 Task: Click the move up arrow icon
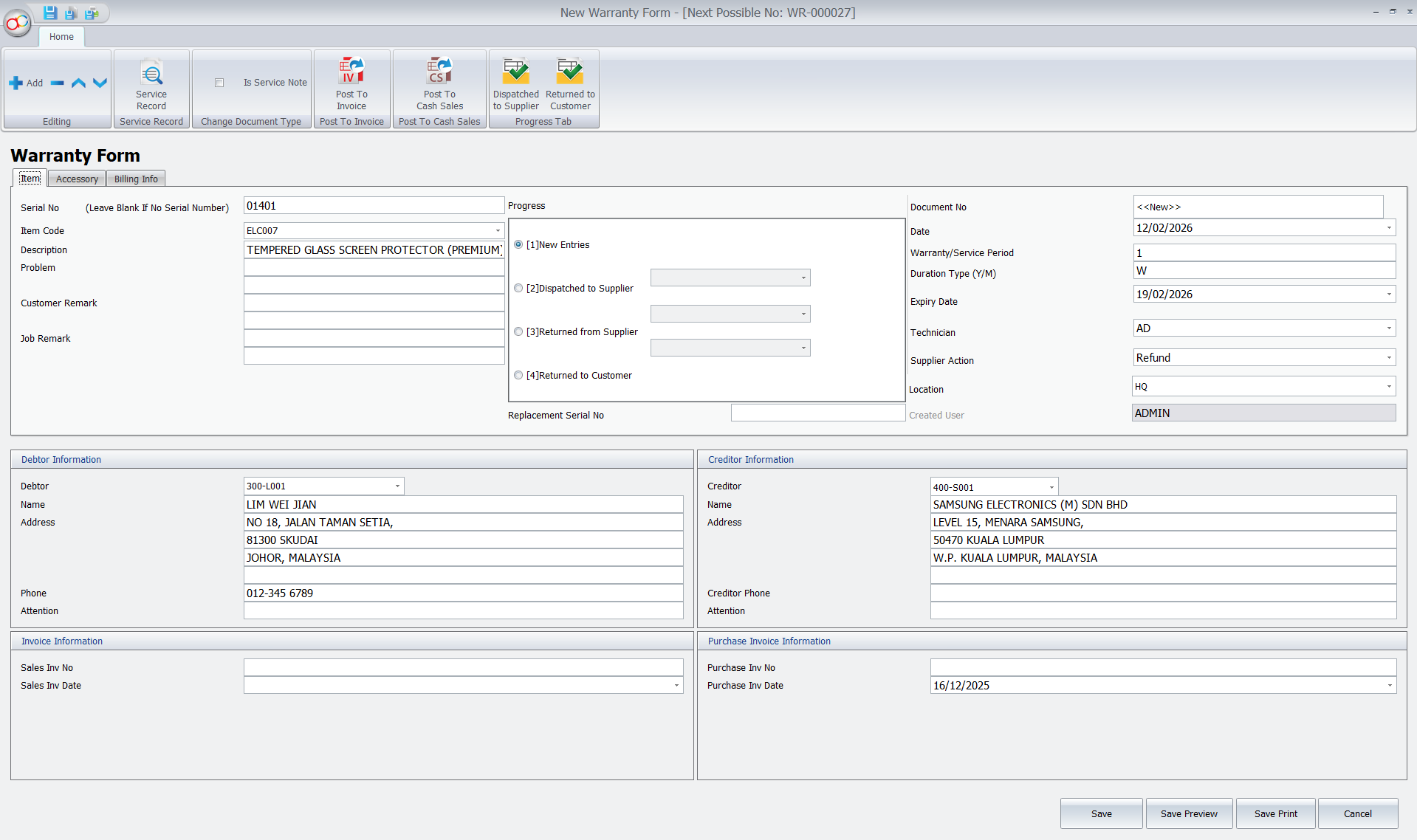coord(78,83)
